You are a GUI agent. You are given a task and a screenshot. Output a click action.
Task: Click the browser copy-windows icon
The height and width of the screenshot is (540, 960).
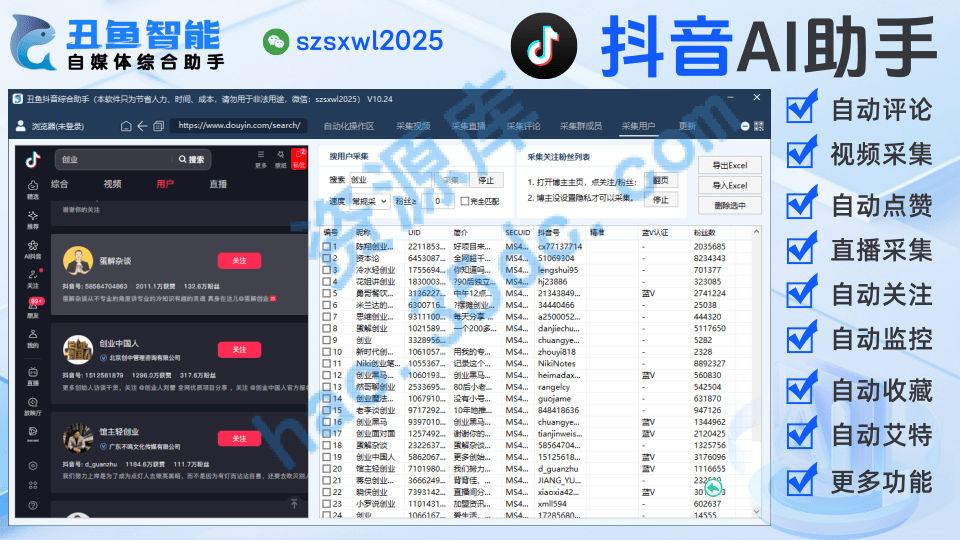pos(159,126)
